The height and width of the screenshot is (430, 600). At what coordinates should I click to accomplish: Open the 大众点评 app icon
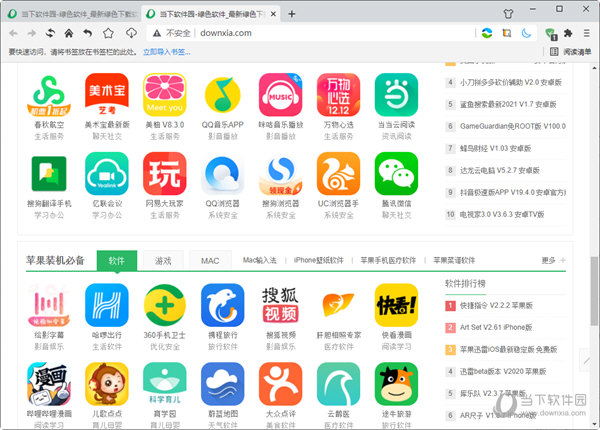[280, 384]
